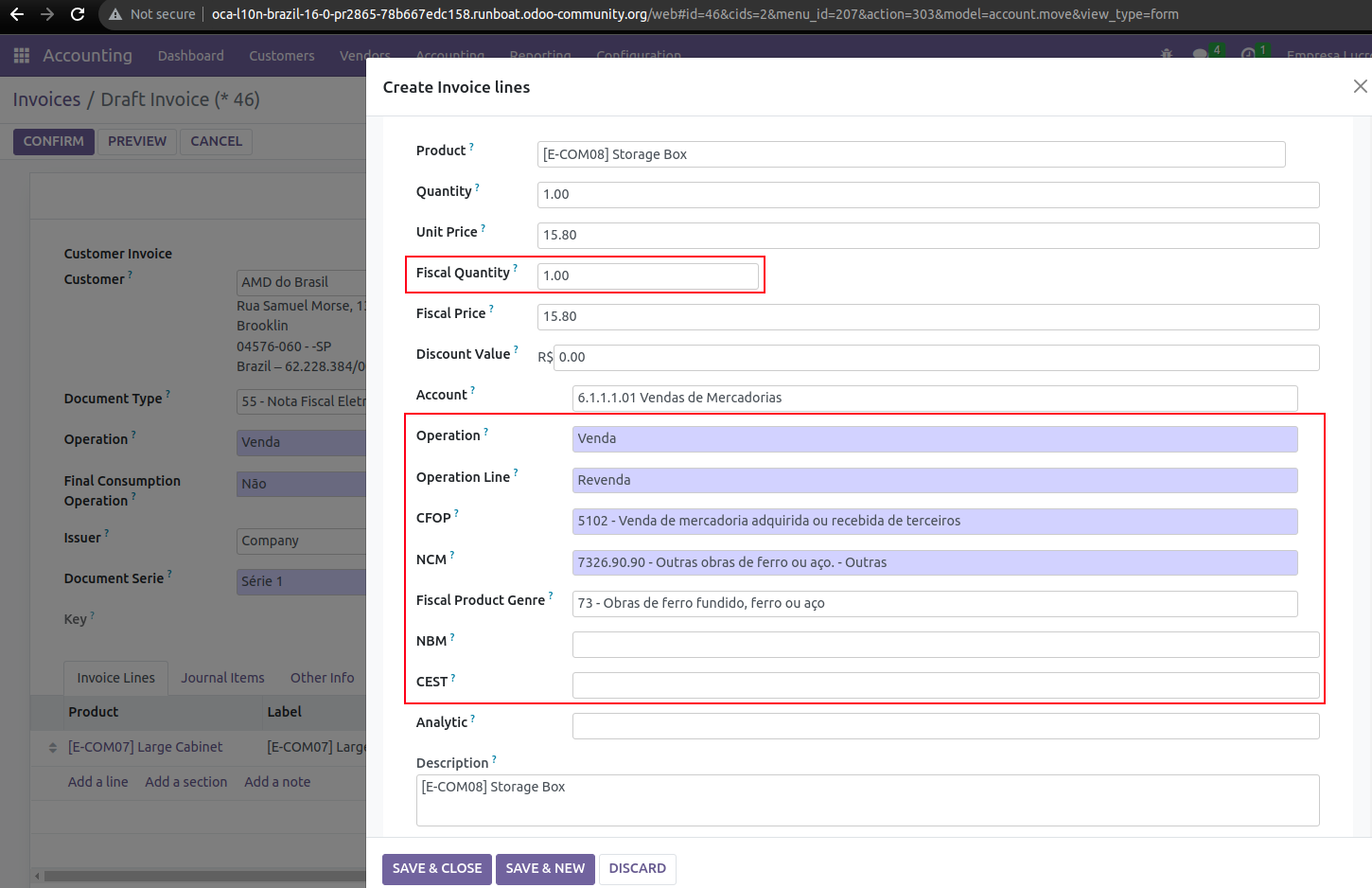Open the CFOP selection field

[x=934, y=521]
